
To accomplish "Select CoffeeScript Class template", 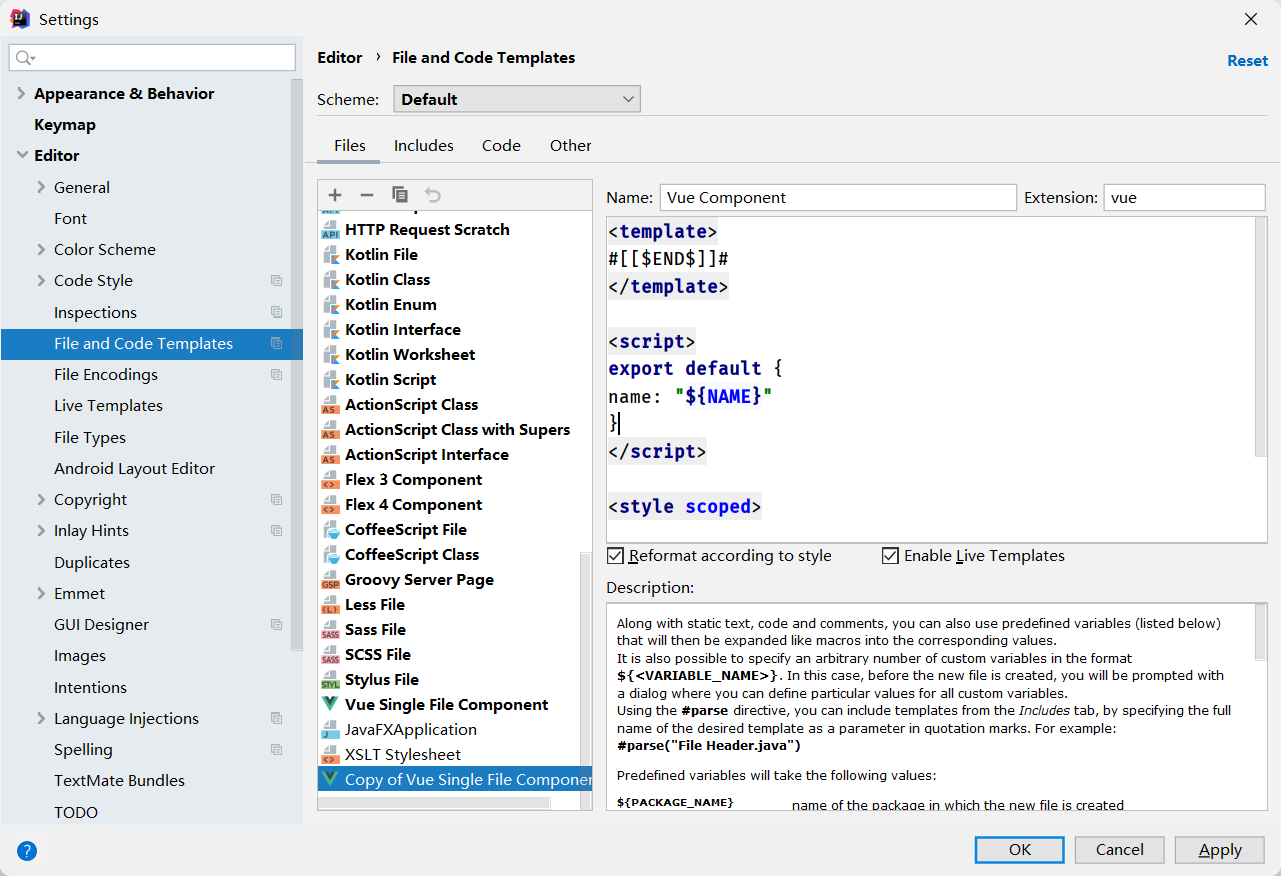I will click(x=412, y=555).
